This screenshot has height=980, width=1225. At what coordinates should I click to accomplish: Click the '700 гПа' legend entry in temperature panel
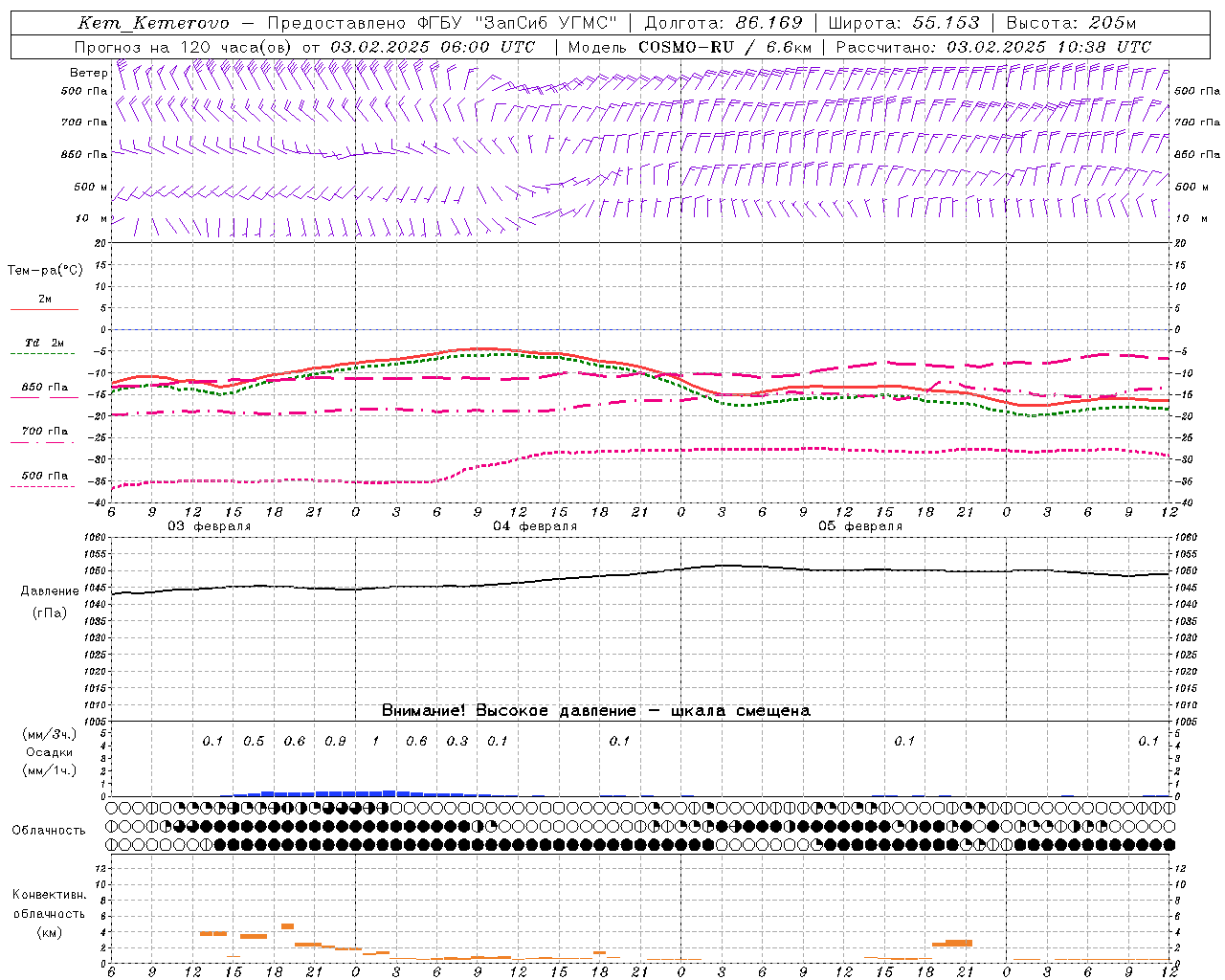[45, 432]
